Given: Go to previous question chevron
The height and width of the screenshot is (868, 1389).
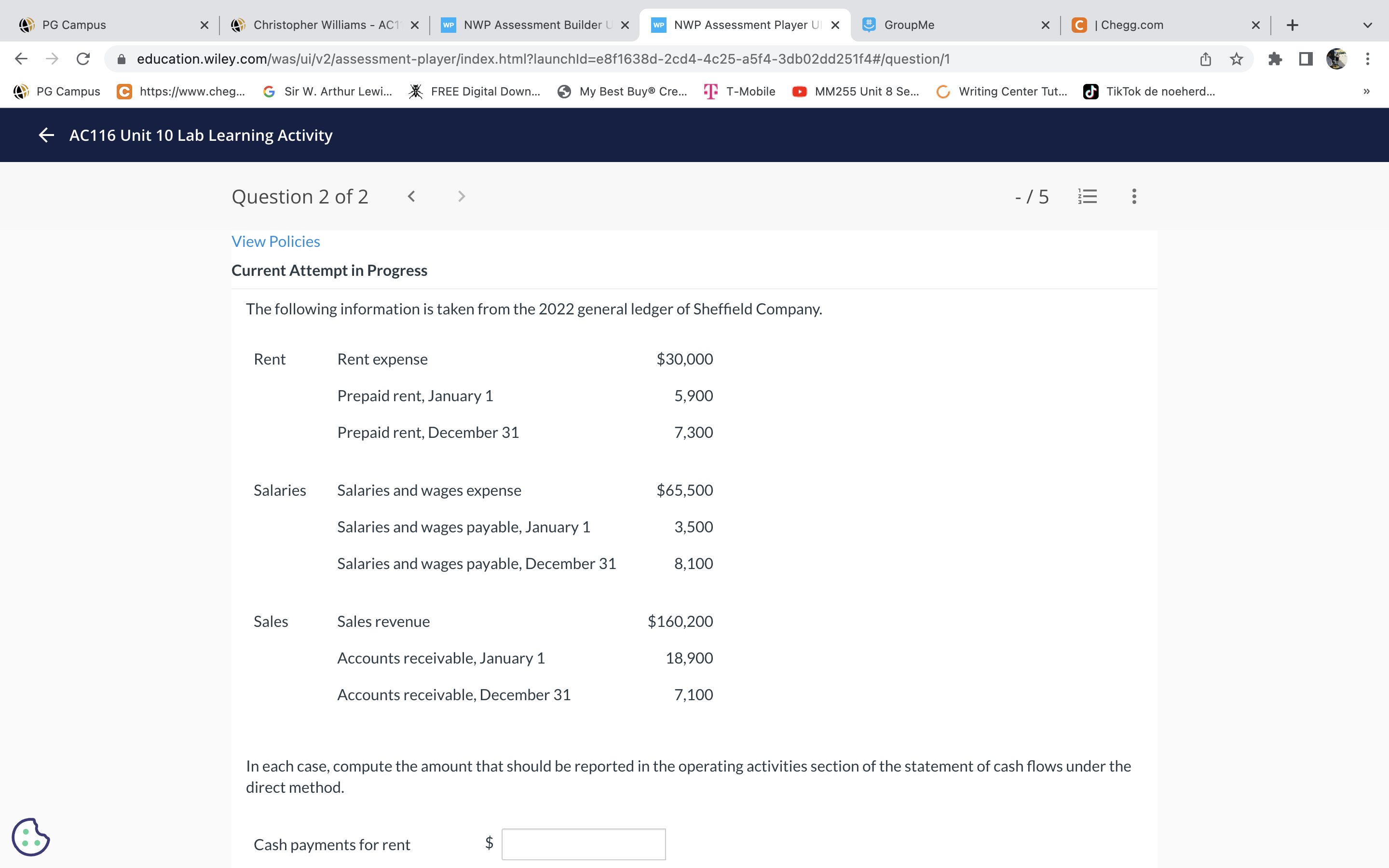Looking at the screenshot, I should tap(411, 196).
